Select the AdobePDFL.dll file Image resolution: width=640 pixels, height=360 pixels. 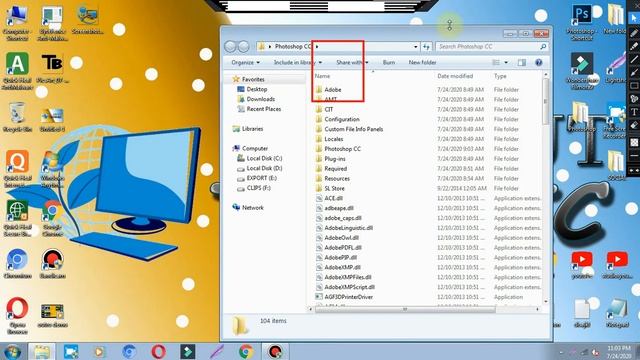click(343, 248)
